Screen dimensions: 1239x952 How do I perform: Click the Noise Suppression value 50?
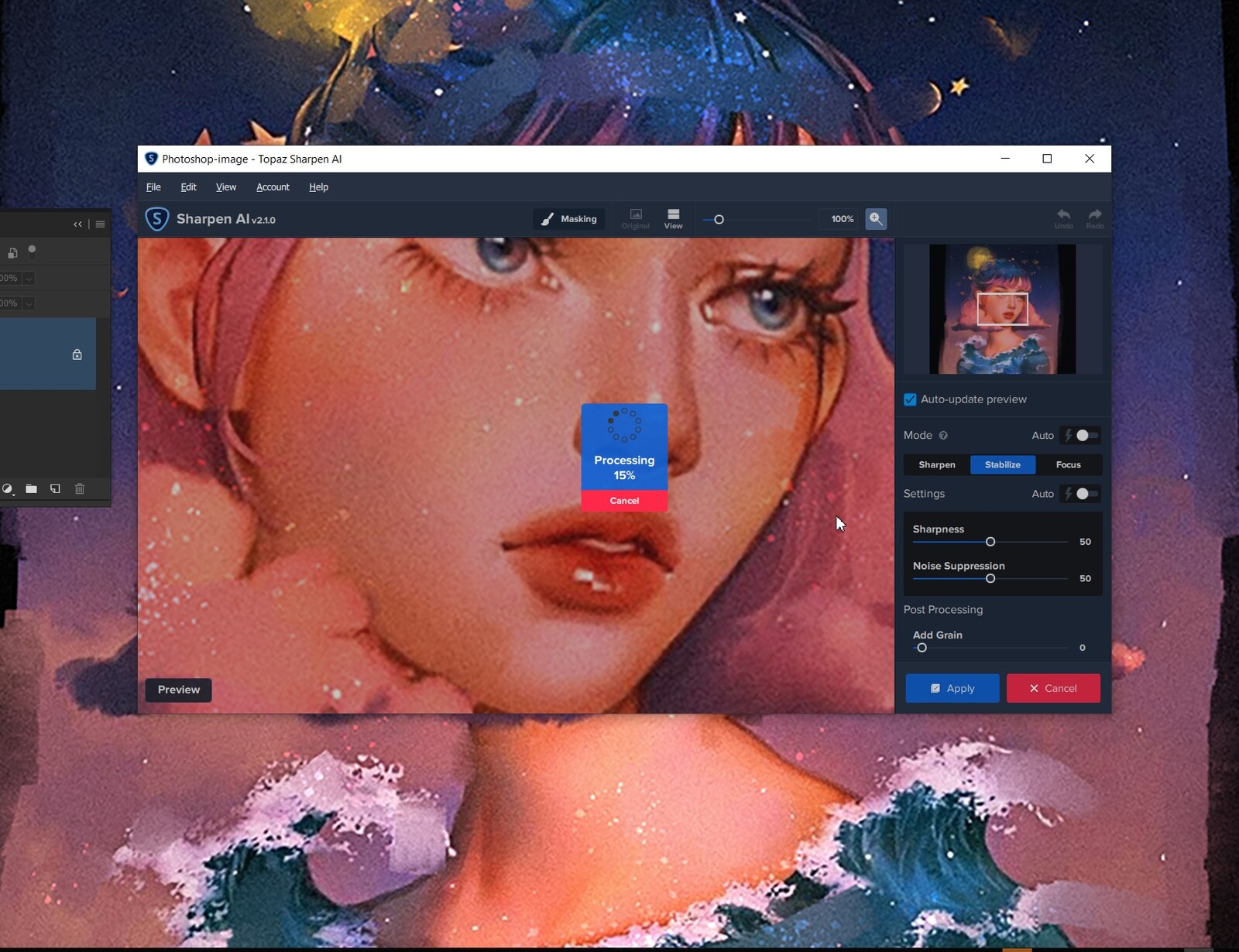coord(1085,579)
